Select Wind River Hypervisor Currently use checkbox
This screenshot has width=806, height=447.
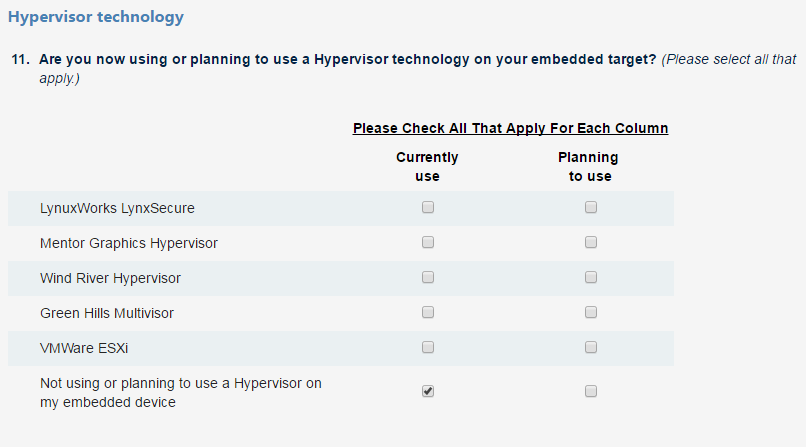(428, 277)
